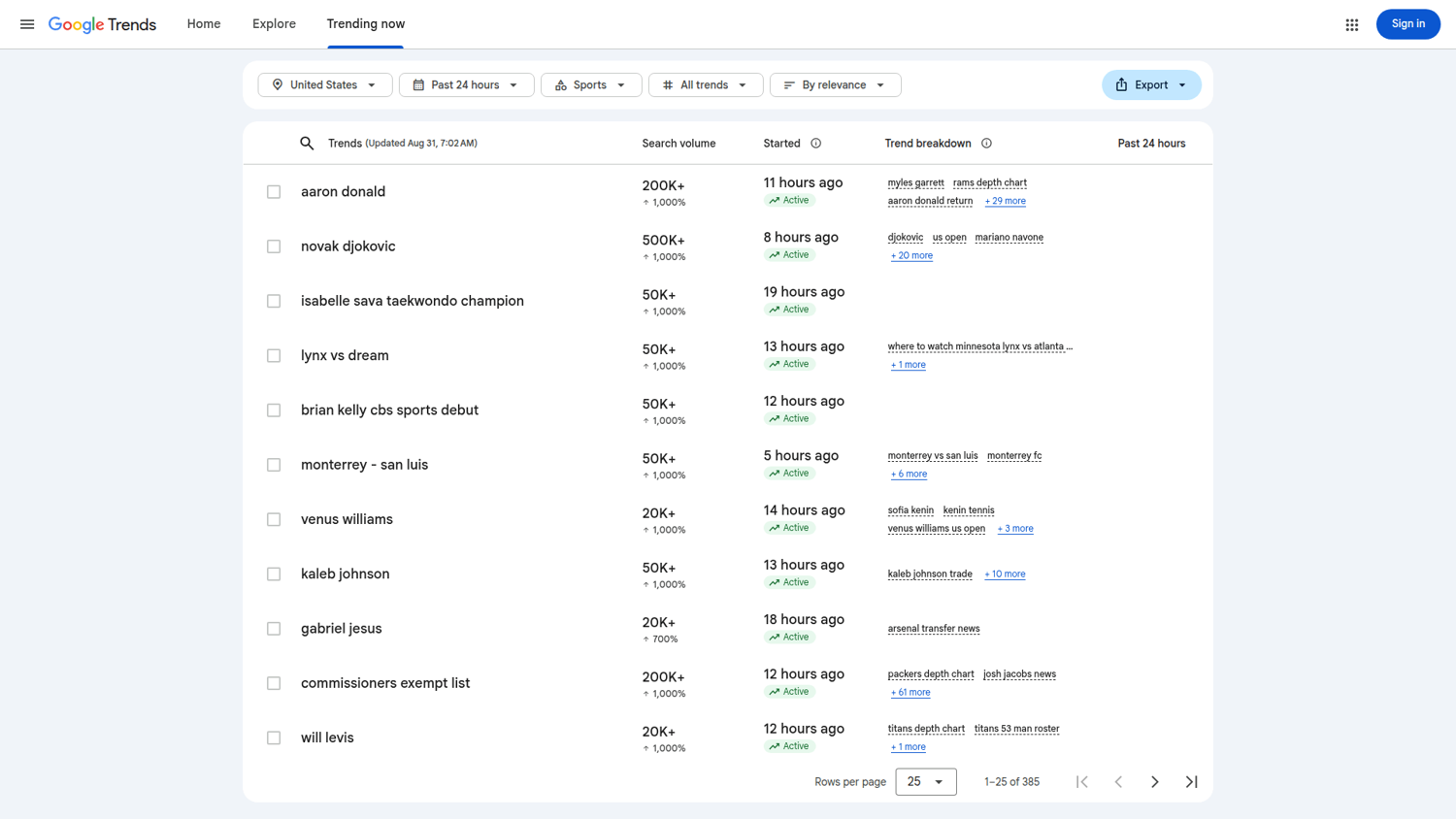
Task: Open the packers depth chart related query
Action: click(x=931, y=674)
